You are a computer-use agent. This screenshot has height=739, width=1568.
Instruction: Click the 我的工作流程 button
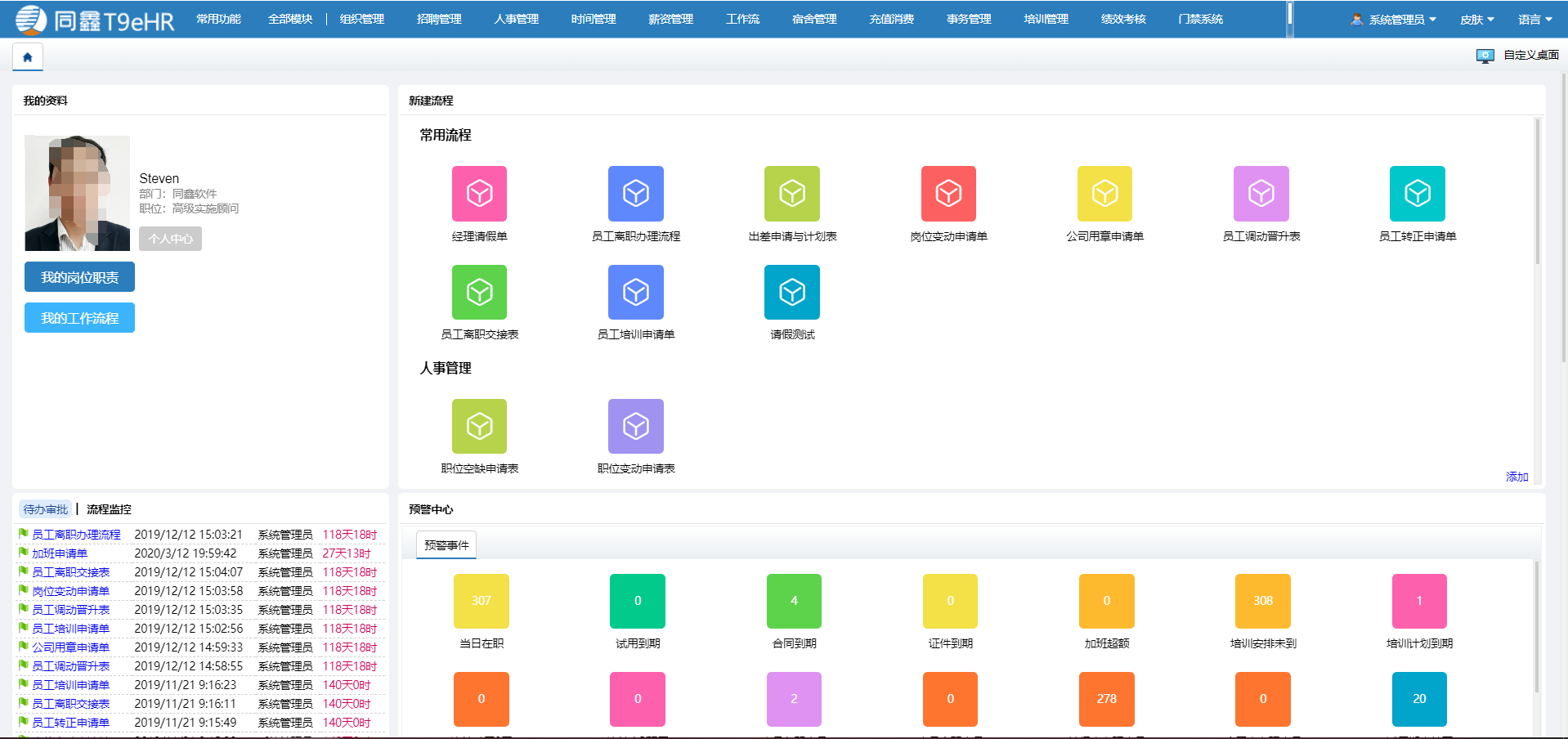tap(79, 318)
